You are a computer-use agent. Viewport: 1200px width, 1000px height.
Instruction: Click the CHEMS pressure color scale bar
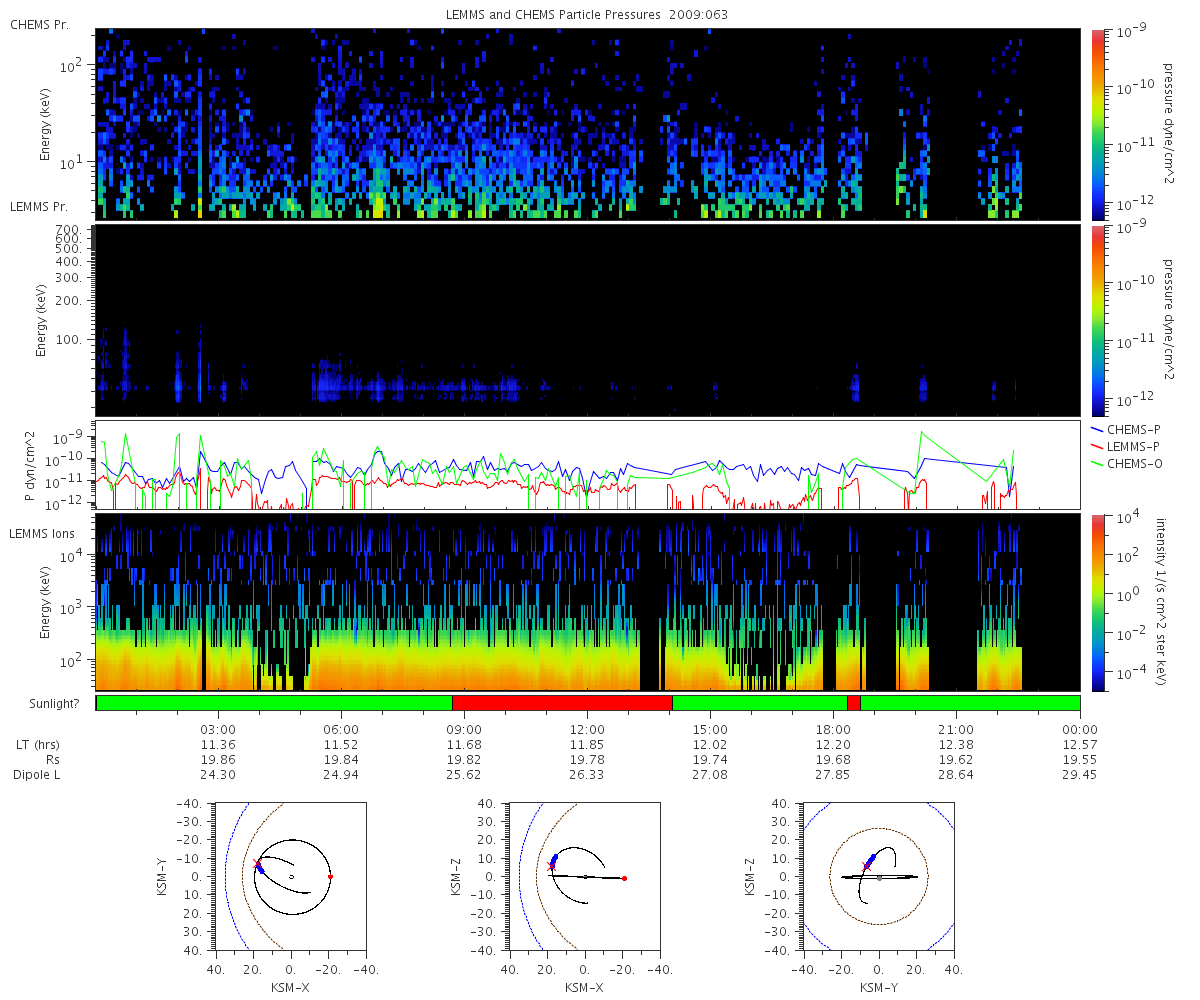1097,123
